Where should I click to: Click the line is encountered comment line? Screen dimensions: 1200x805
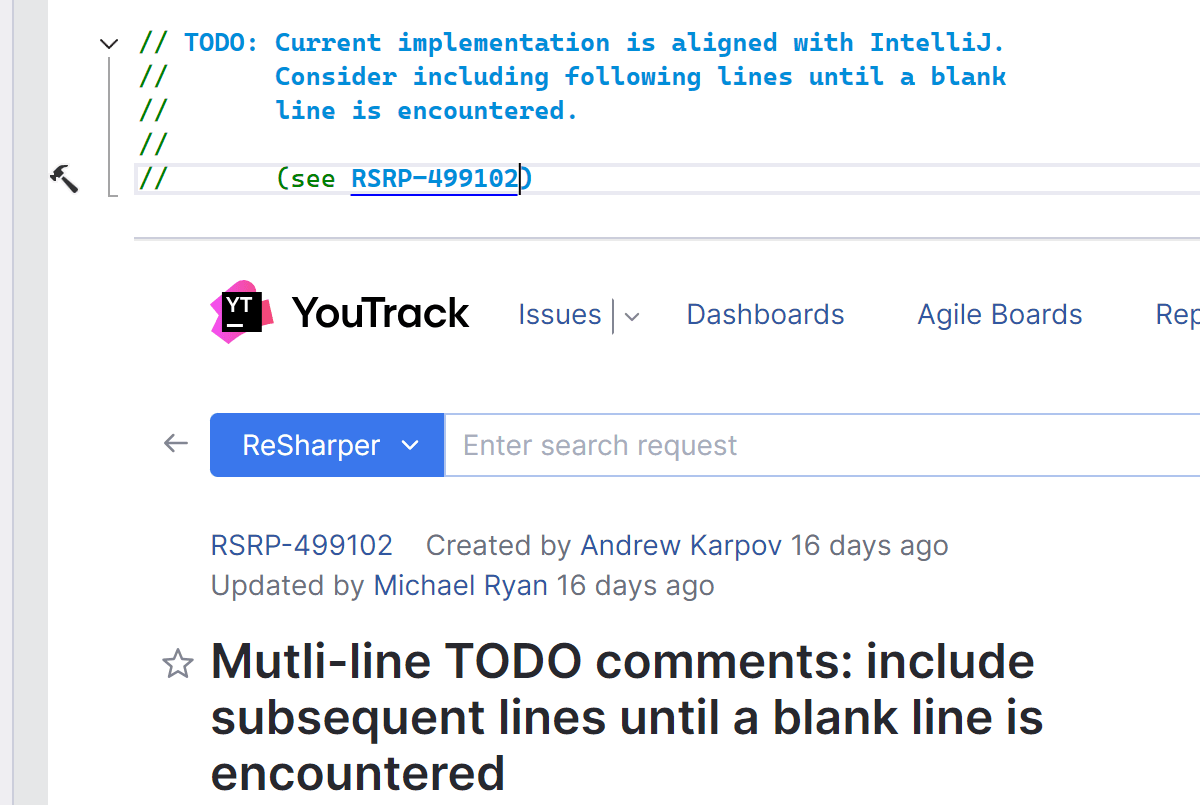click(427, 111)
